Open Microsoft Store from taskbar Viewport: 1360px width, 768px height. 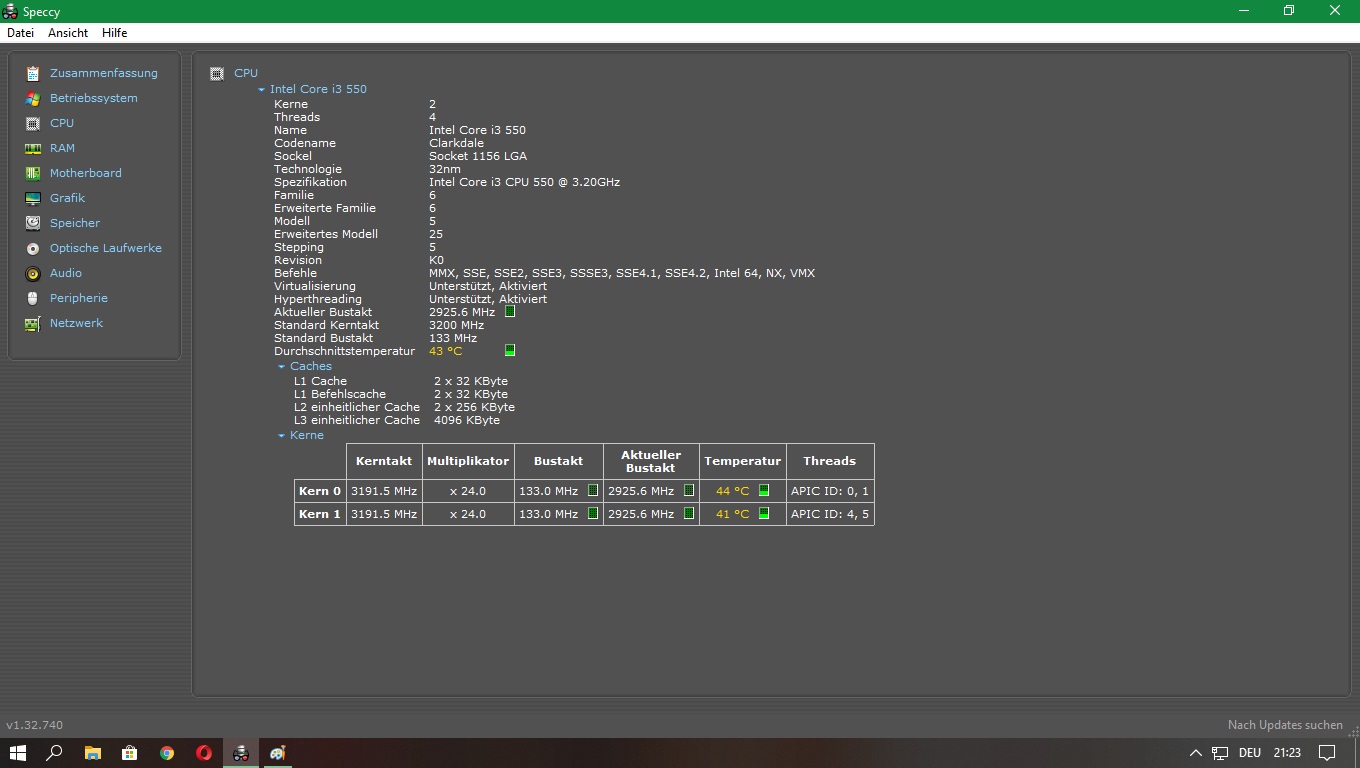click(x=129, y=753)
